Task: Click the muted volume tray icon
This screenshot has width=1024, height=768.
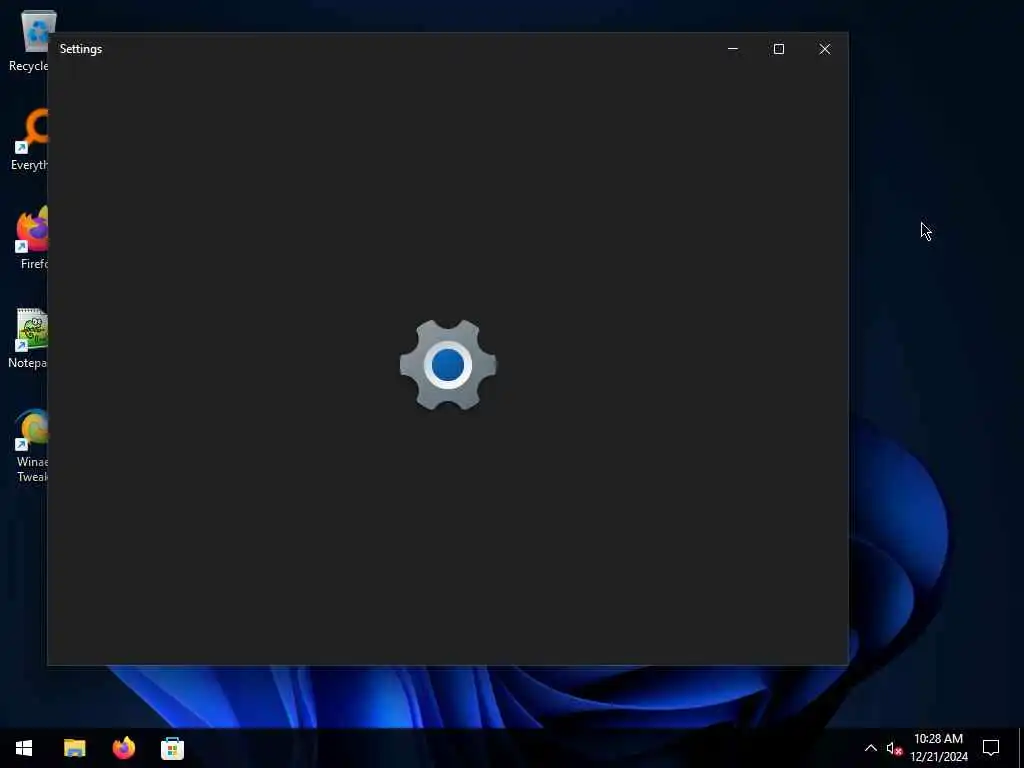Action: coord(894,748)
